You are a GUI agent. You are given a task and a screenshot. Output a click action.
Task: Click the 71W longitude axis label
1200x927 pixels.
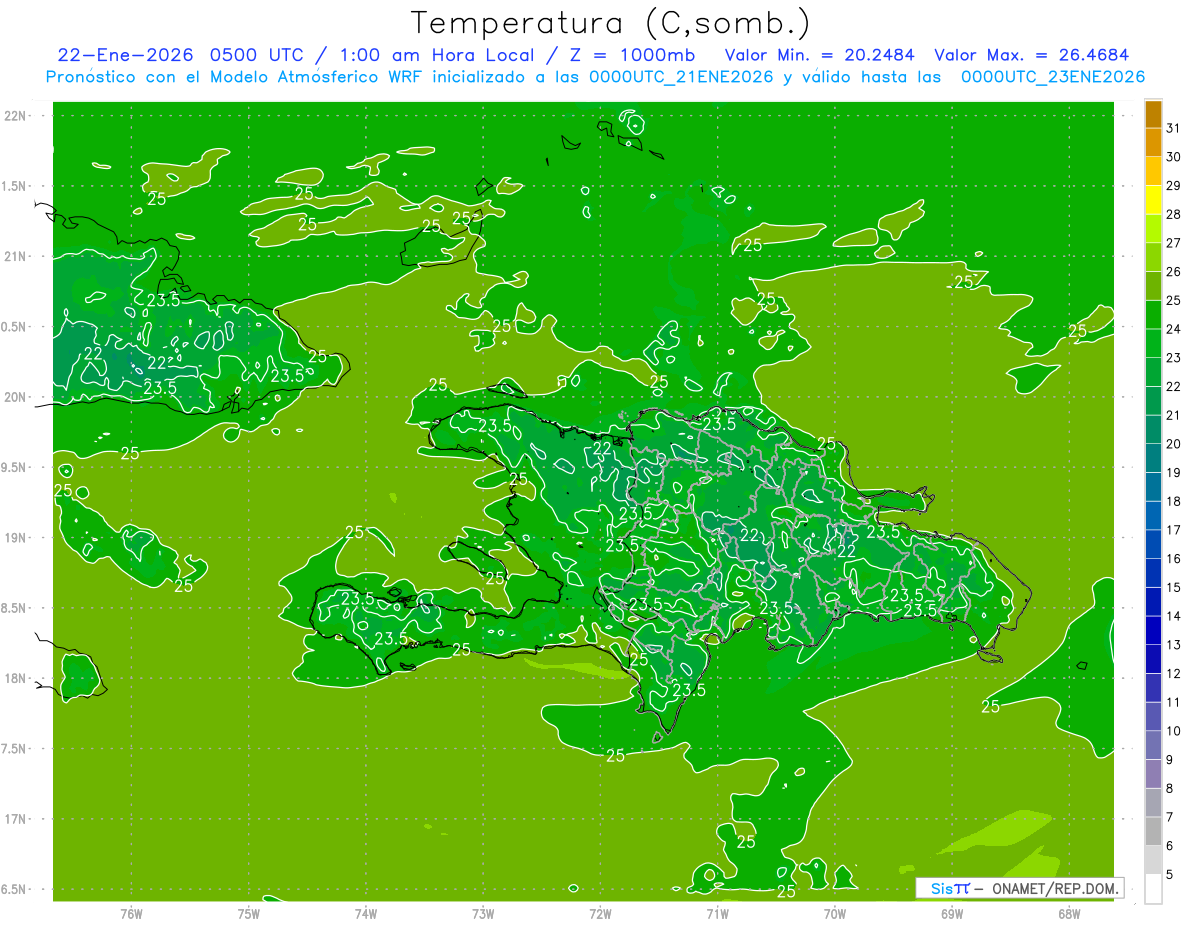pos(717,914)
